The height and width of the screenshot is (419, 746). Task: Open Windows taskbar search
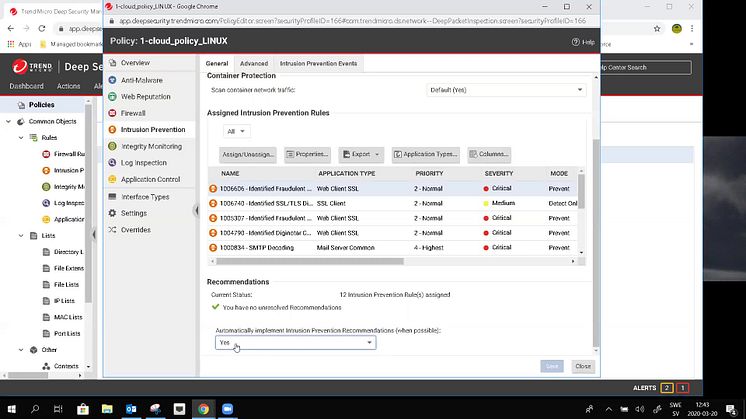click(x=35, y=409)
